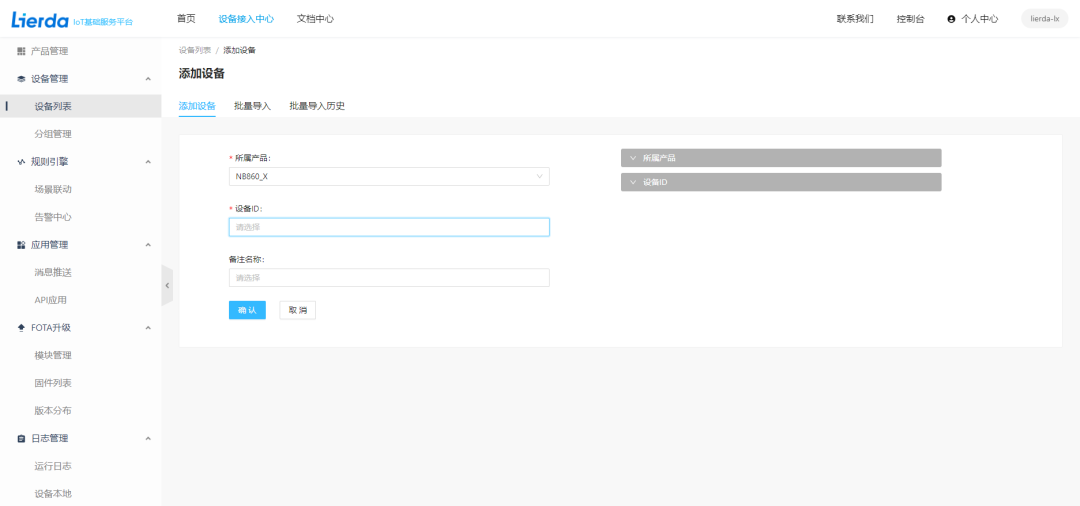Open the 所属产品 NB860_X dropdown
This screenshot has height=506, width=1080.
(389, 176)
